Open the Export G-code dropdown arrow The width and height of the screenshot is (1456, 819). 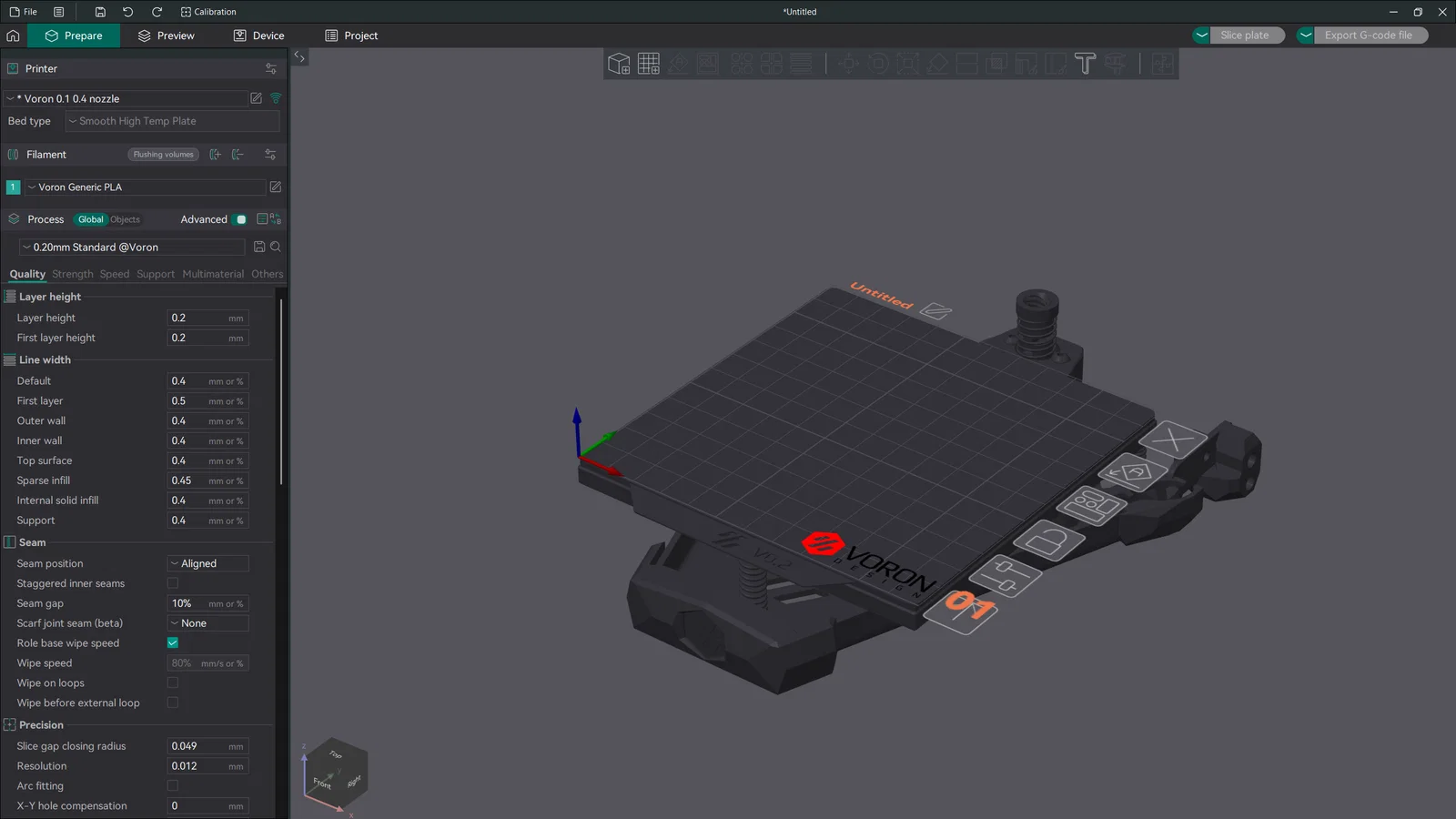1306,35
